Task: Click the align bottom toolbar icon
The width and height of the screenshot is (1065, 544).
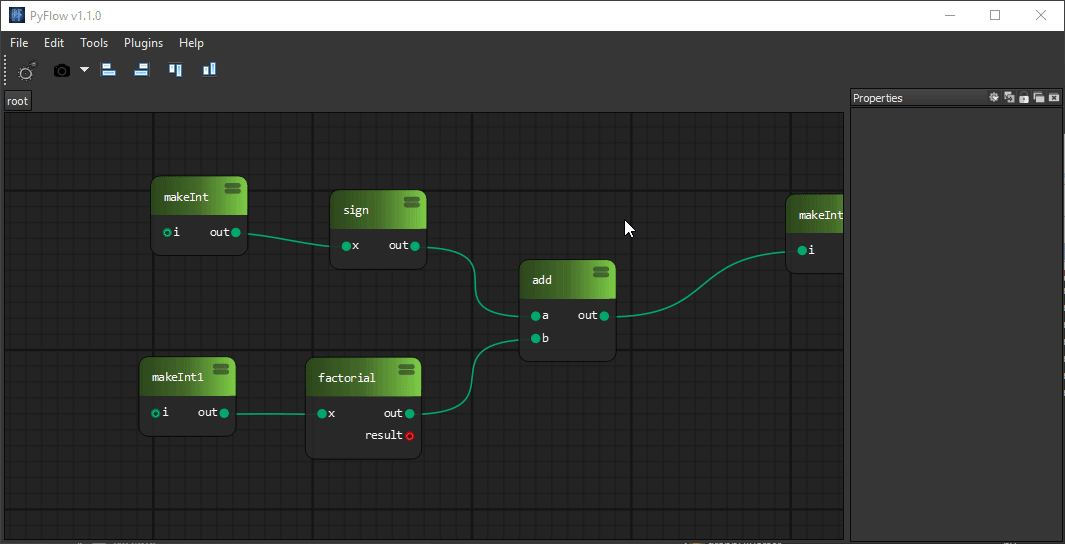Action: click(209, 70)
